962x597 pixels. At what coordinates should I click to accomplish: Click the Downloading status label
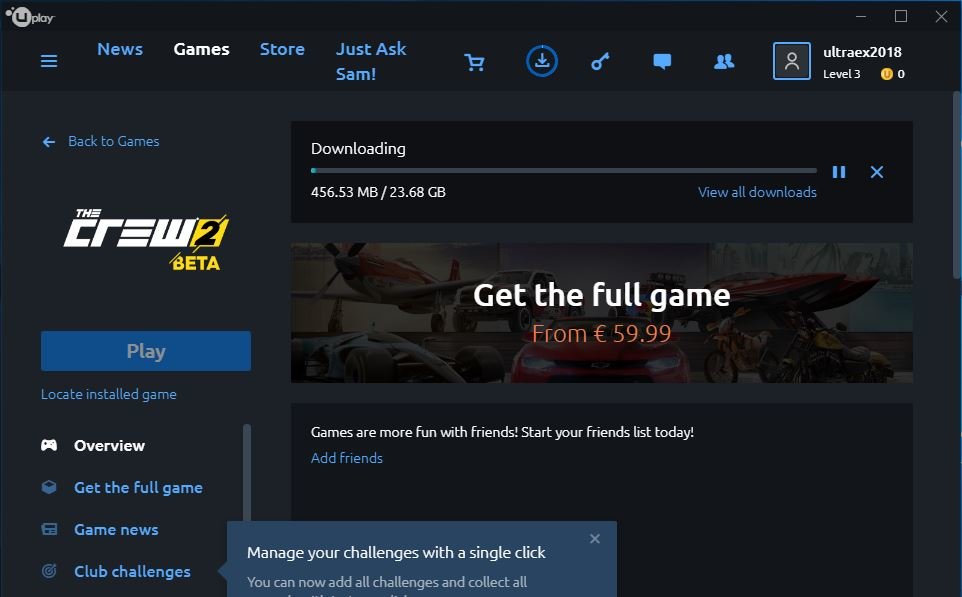point(358,148)
